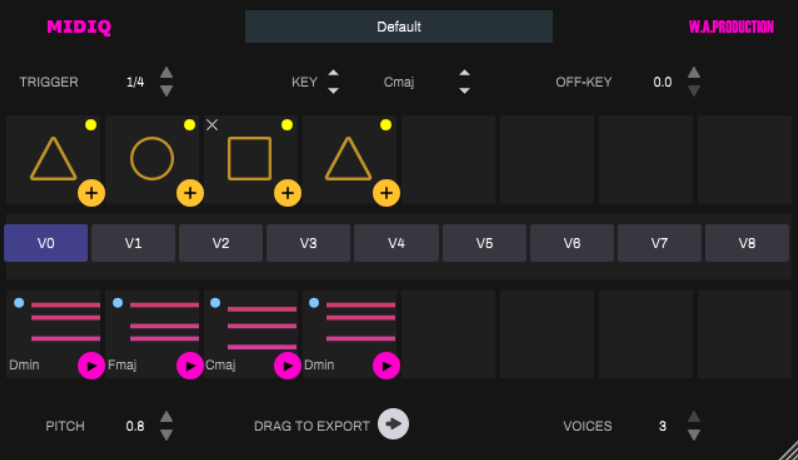Select the V0 variation tab

[x=46, y=243]
